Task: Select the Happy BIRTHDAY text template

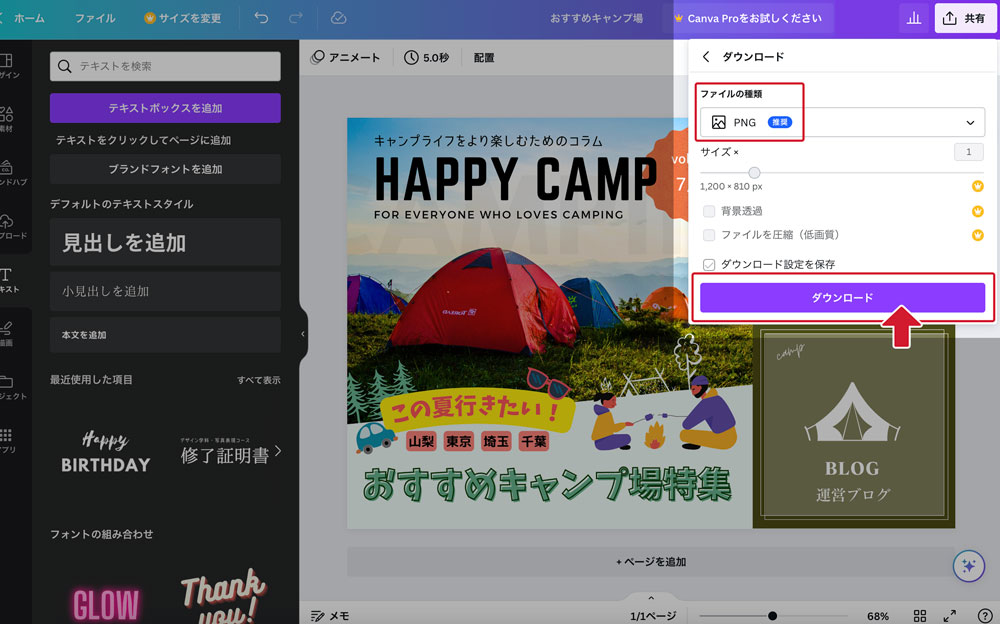Action: (x=106, y=452)
